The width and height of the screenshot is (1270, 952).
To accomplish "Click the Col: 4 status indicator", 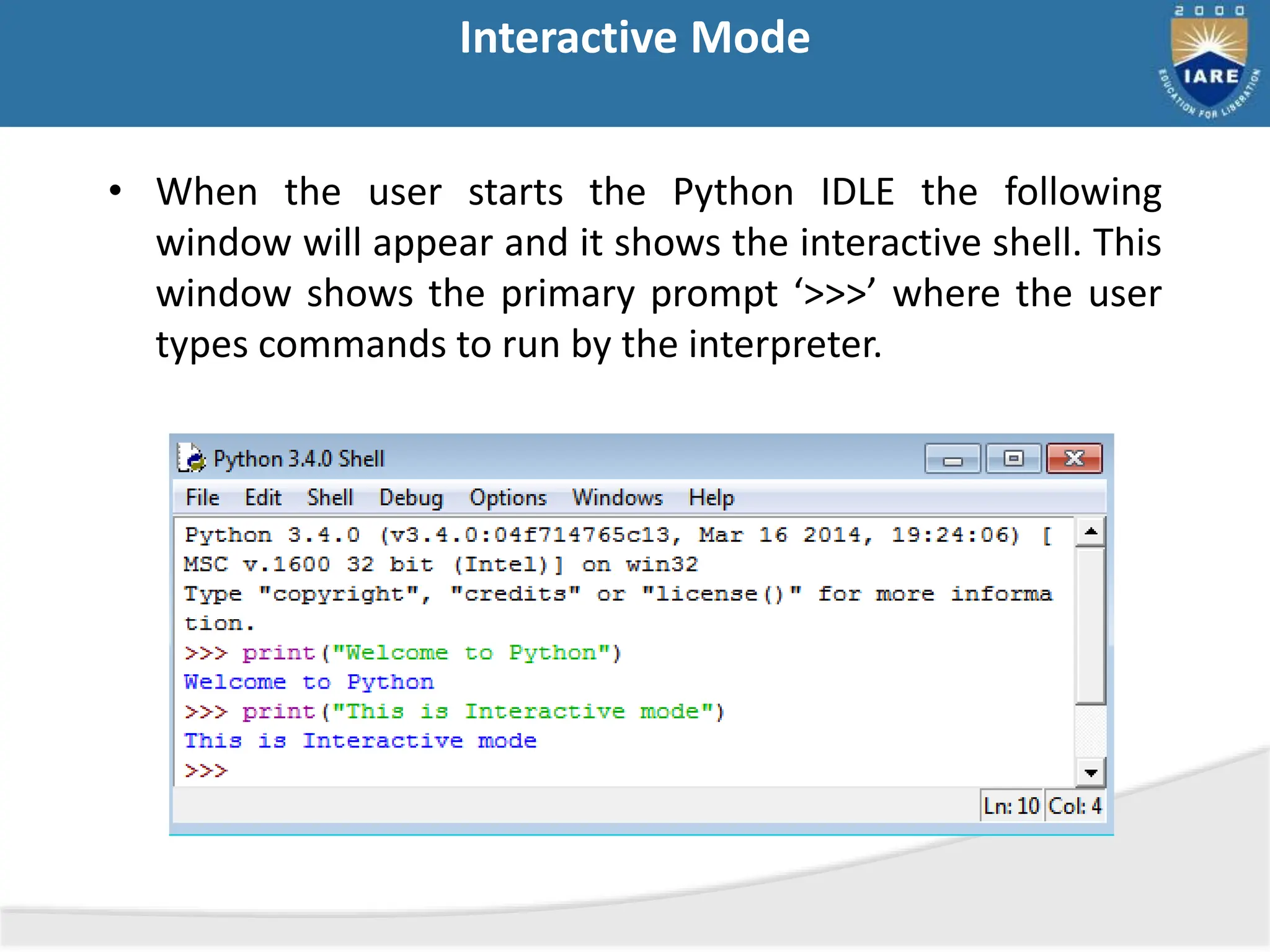I will point(1075,806).
